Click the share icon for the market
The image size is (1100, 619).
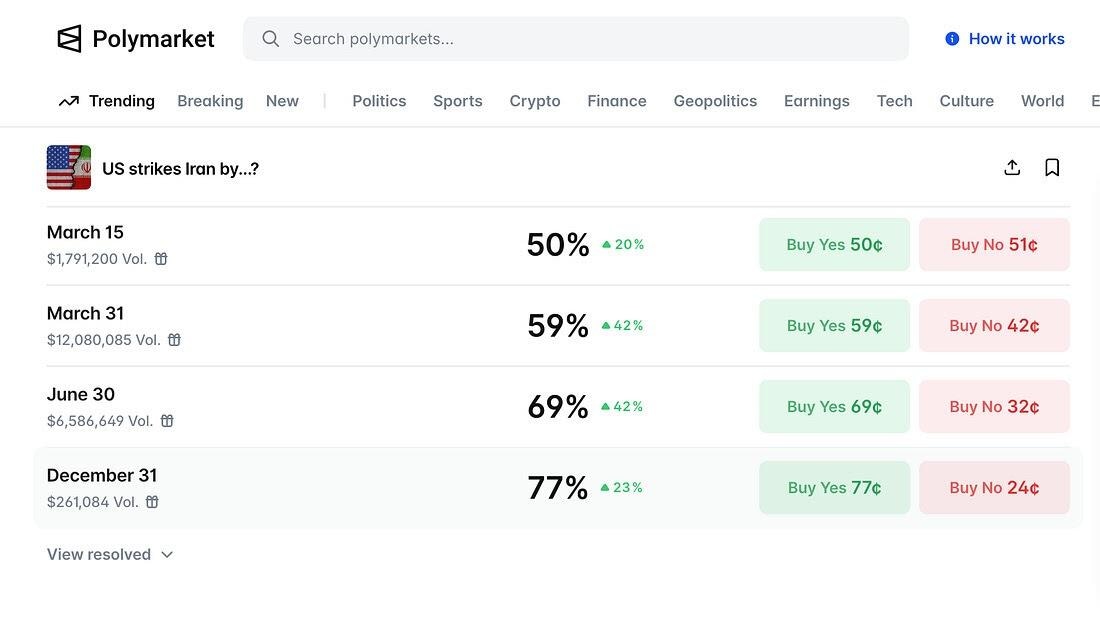[x=1012, y=168]
